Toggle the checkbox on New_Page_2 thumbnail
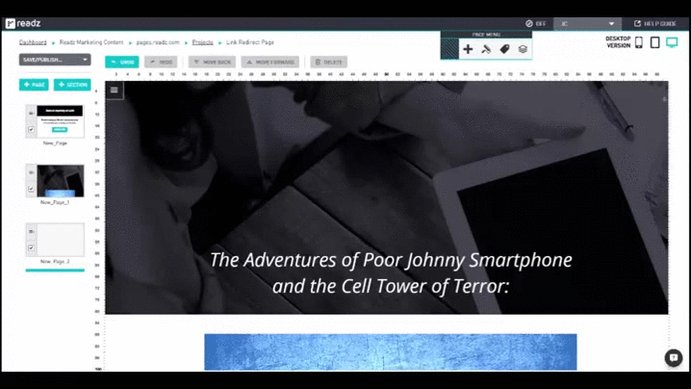This screenshot has height=389, width=691. point(31,248)
